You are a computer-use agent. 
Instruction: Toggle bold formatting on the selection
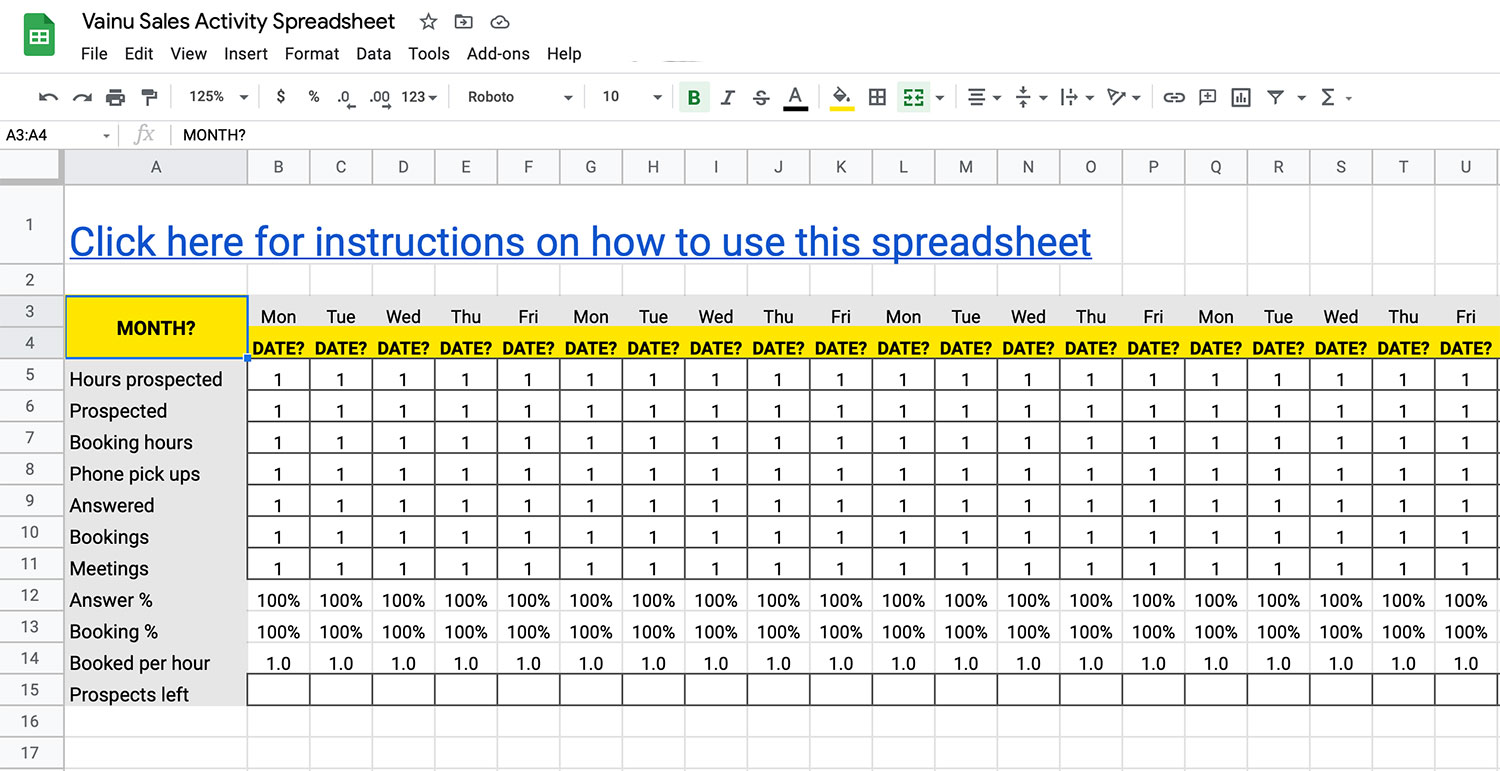[x=694, y=96]
